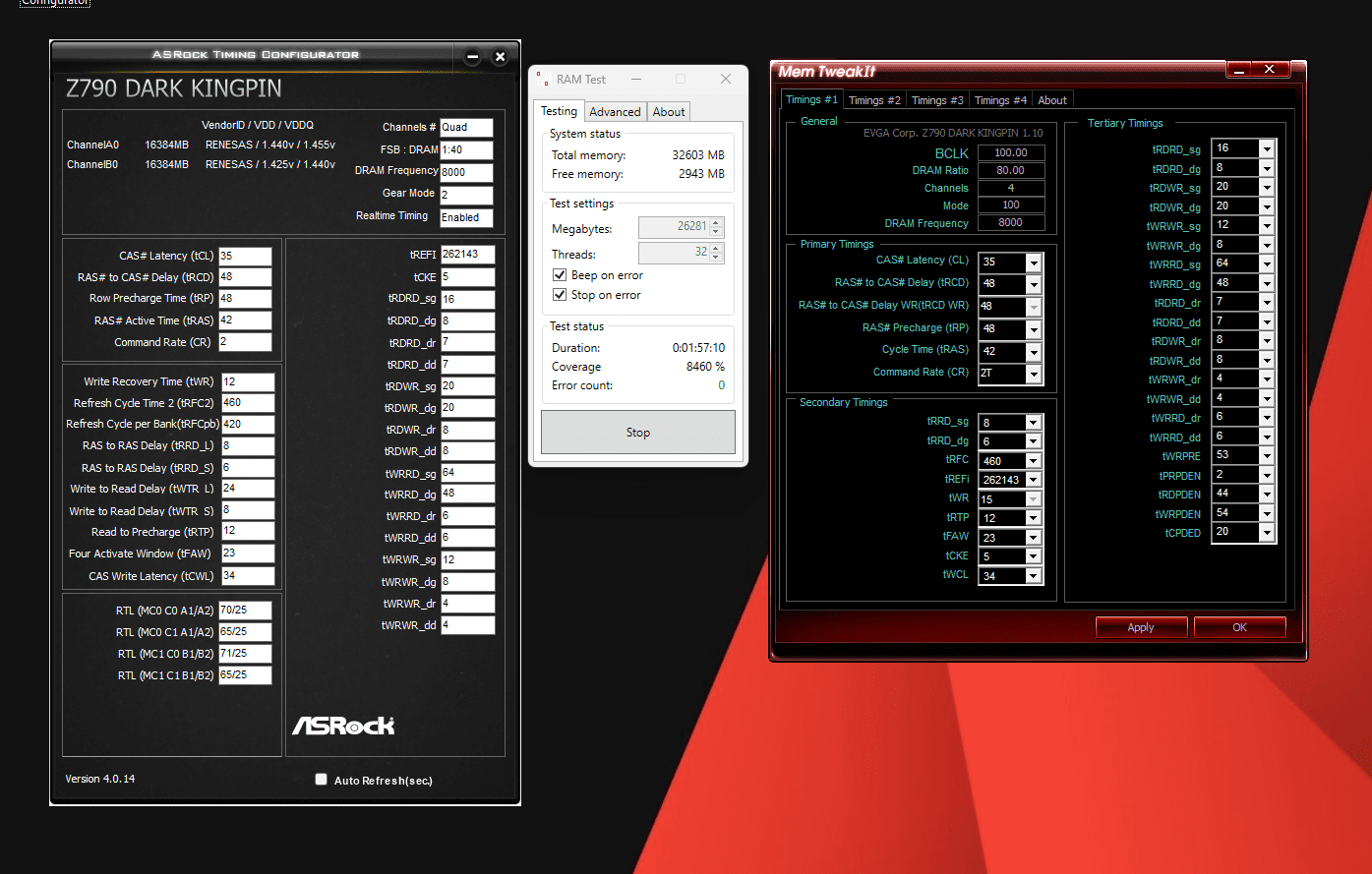Viewport: 1372px width, 874px height.
Task: Open tWCL dropdown showing 34 in Mem TweakIt
Action: 1033,576
